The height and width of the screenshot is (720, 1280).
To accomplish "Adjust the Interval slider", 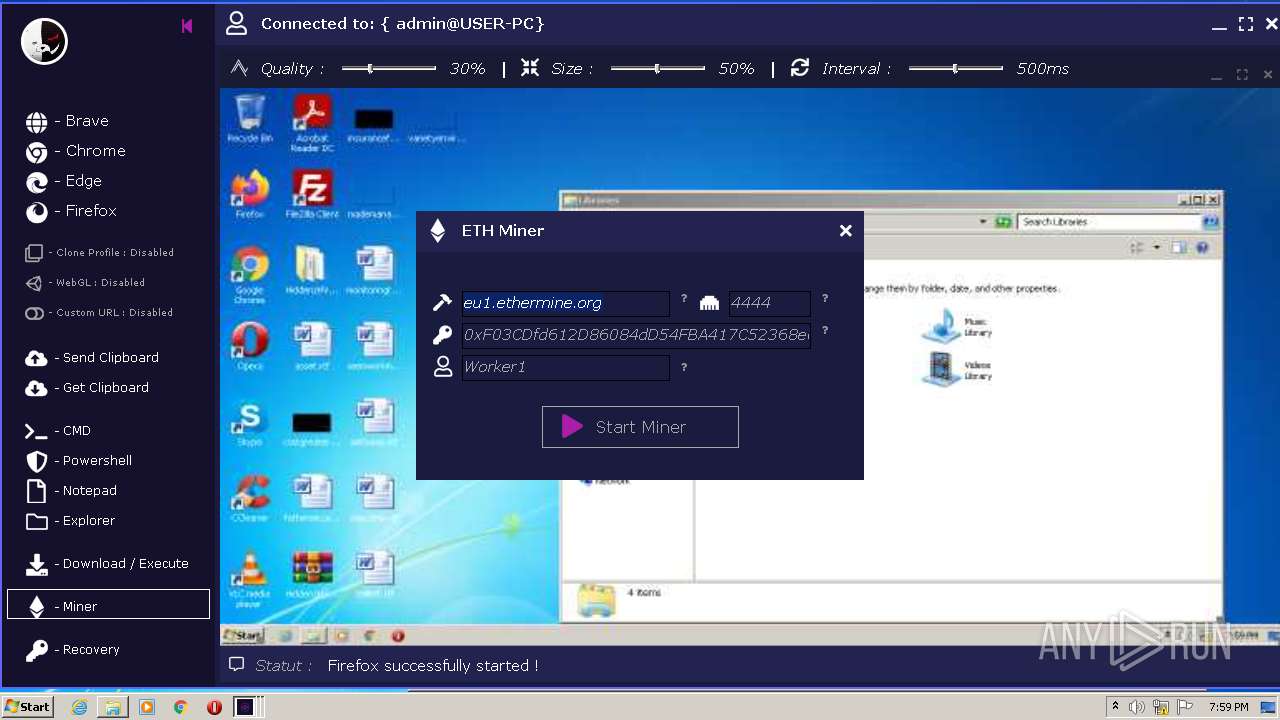I will point(955,68).
